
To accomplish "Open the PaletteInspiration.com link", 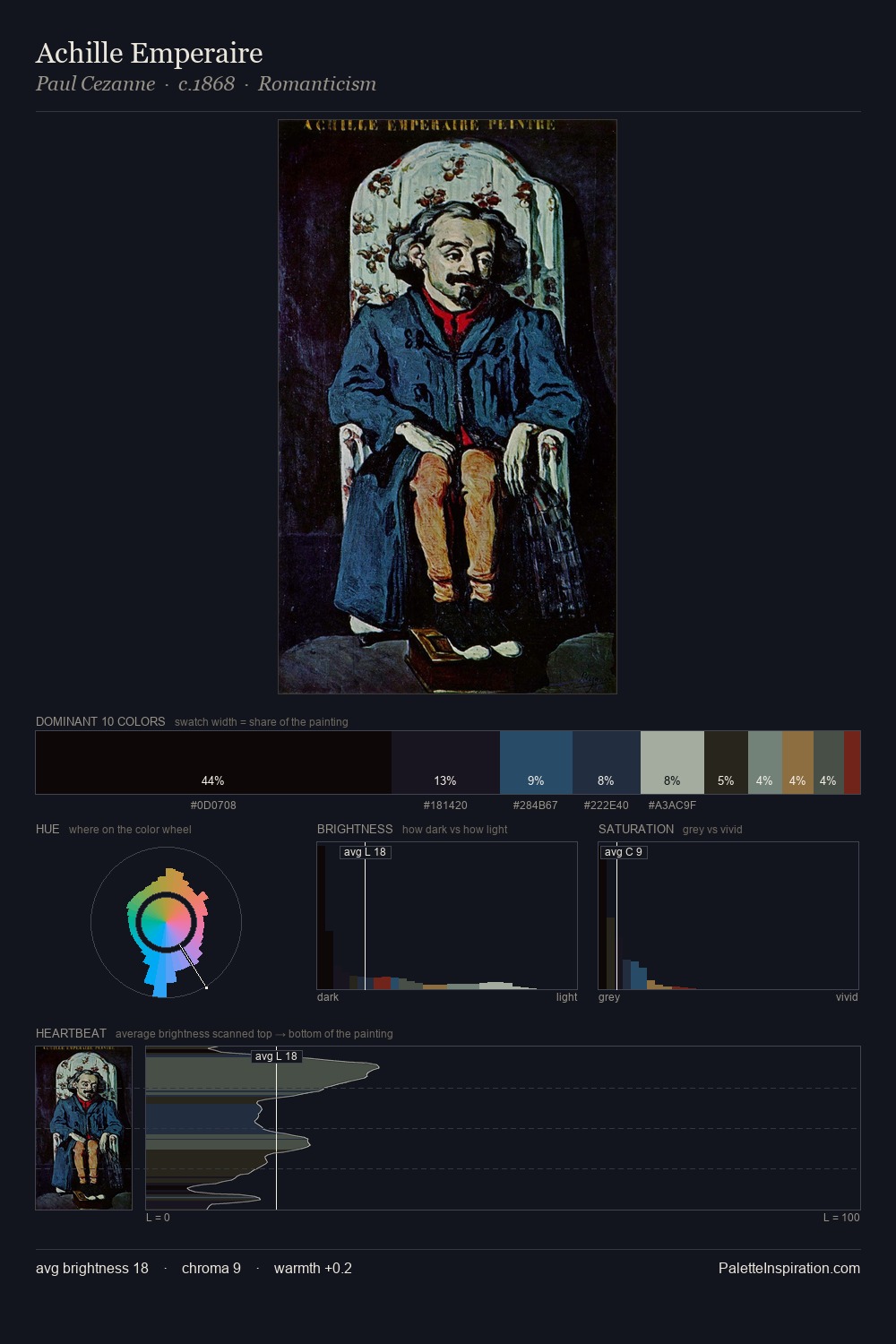I will coord(789,1268).
